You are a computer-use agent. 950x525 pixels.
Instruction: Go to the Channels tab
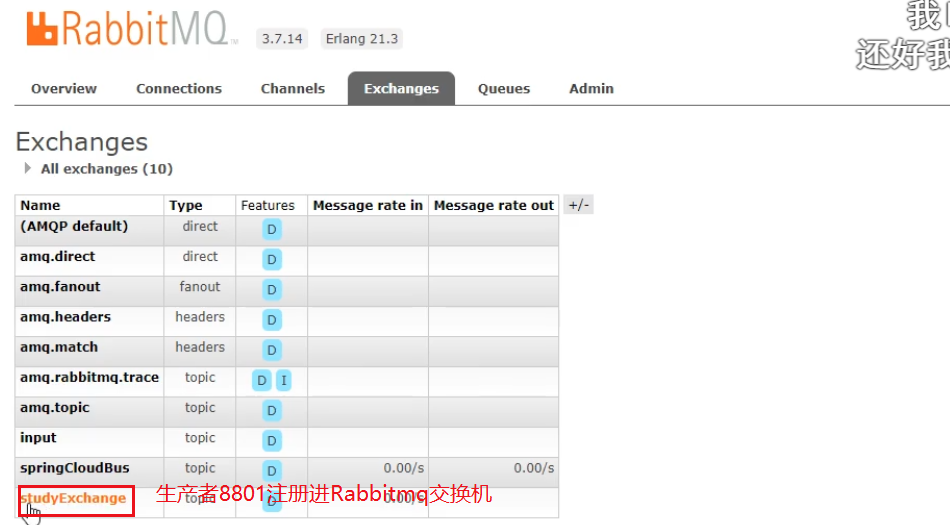pos(293,88)
